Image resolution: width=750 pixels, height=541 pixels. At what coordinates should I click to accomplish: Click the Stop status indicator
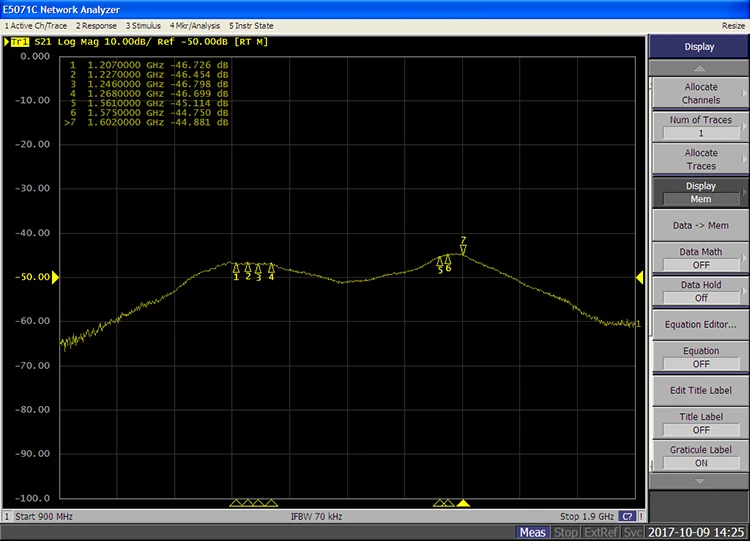[x=566, y=532]
